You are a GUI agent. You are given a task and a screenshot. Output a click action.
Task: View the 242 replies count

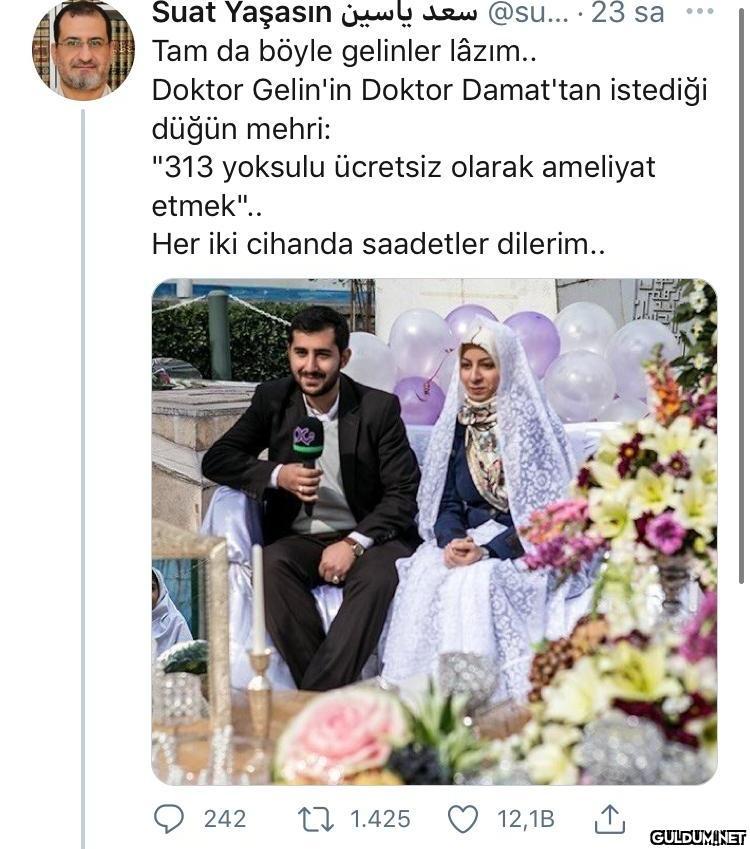pos(225,819)
